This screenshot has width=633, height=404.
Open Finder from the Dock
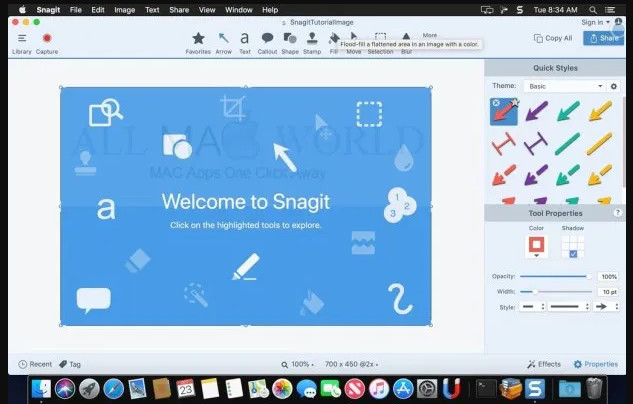point(41,389)
